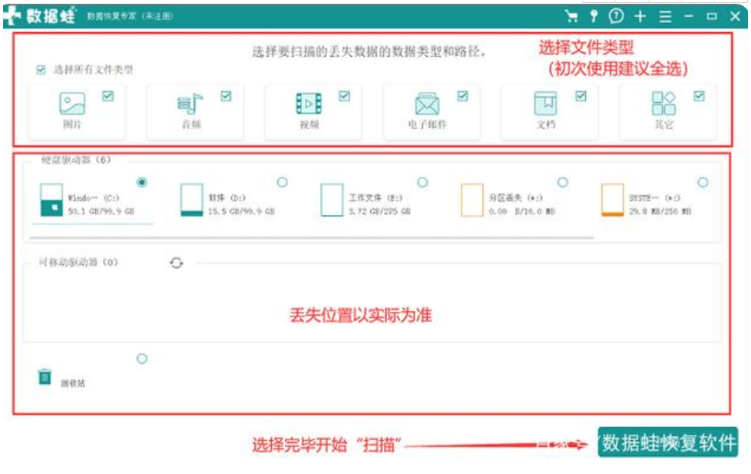Uncheck the 视频 video checkbox
The height and width of the screenshot is (474, 751).
point(344,96)
